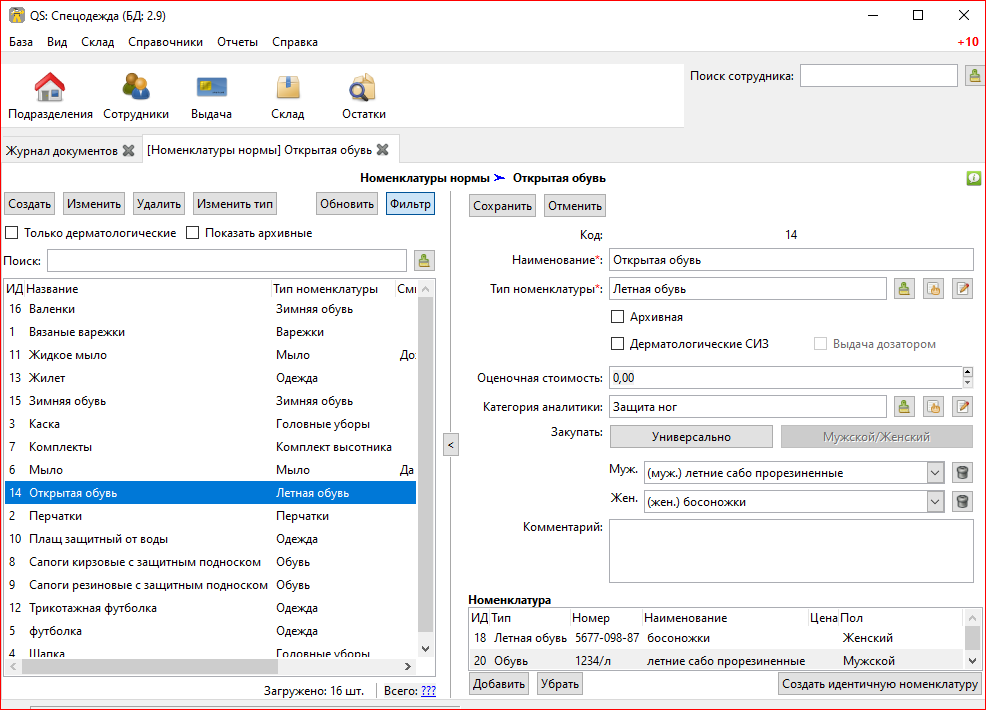Image resolution: width=986 pixels, height=710 pixels.
Task: Collapse the left panel with arrow button
Action: click(450, 445)
